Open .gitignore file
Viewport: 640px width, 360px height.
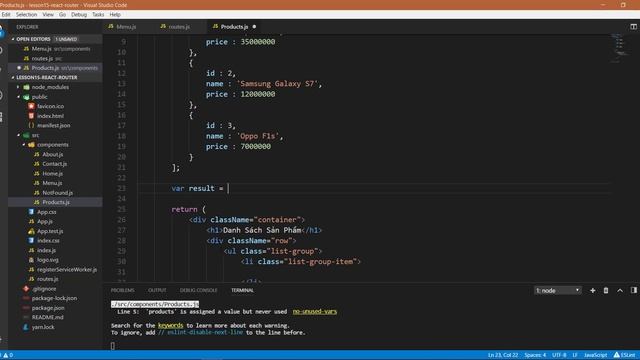point(44,289)
